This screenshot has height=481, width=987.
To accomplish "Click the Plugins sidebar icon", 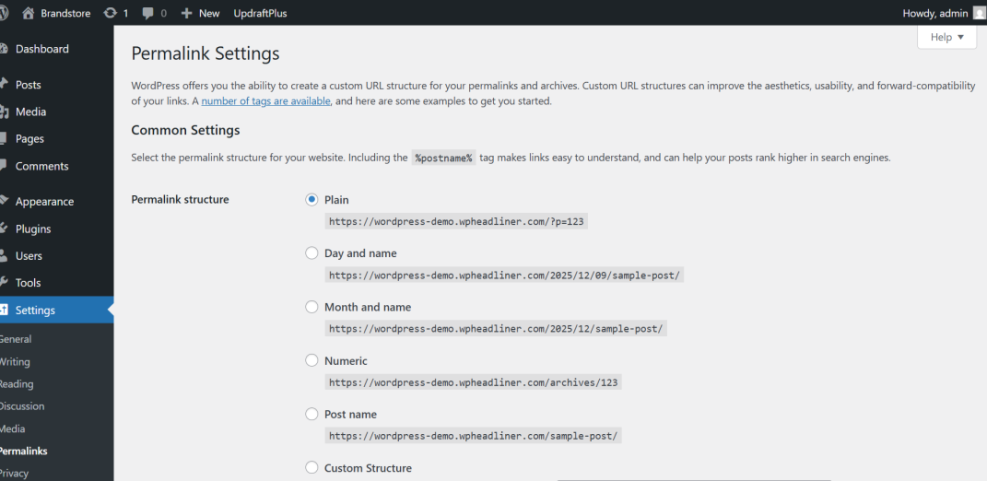I will (x=4, y=229).
